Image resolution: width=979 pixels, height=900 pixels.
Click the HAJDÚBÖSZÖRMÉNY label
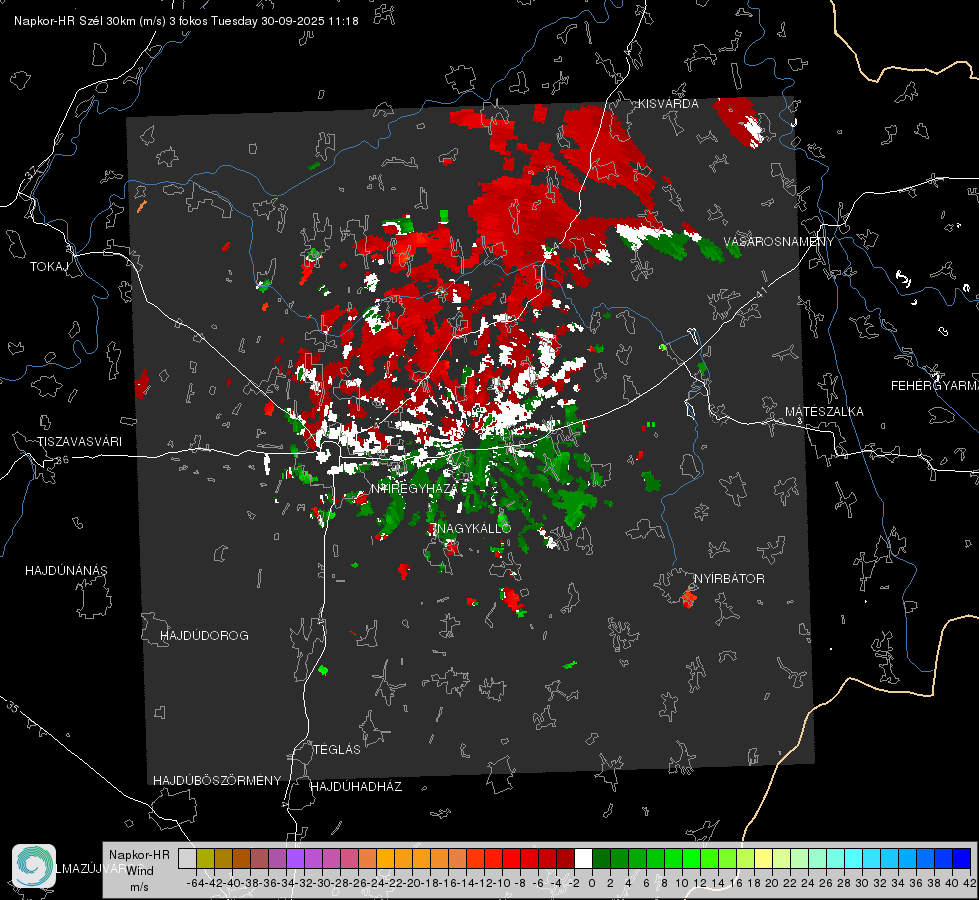coord(217,780)
